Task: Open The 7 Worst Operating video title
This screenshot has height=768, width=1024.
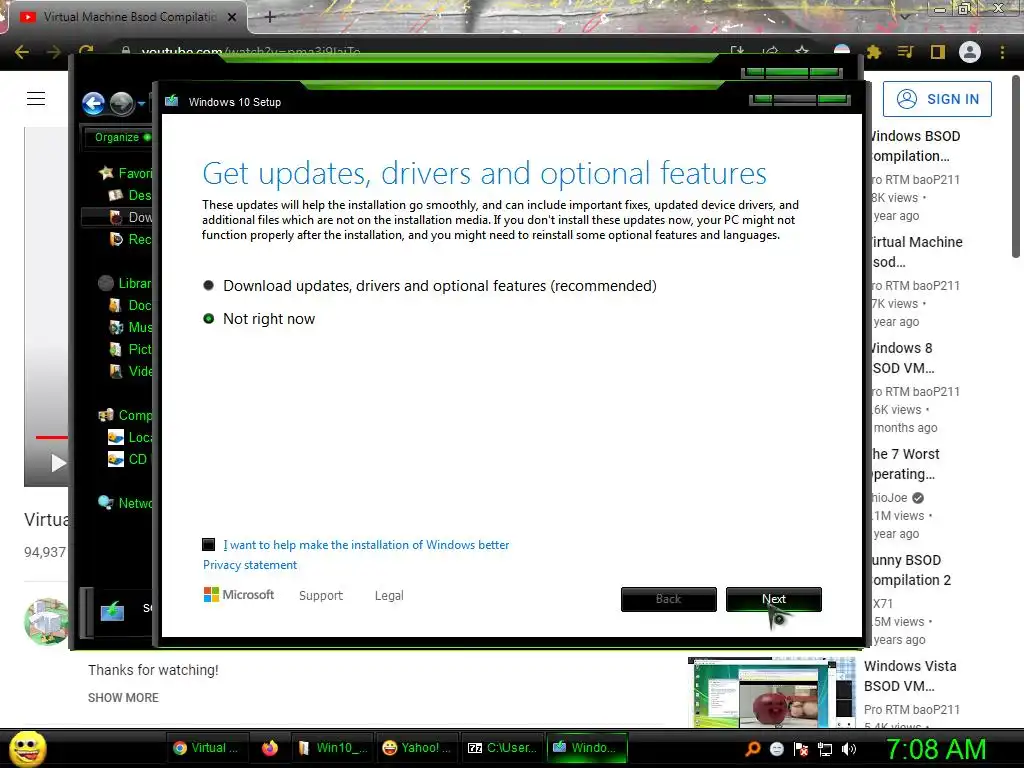Action: coord(906,464)
